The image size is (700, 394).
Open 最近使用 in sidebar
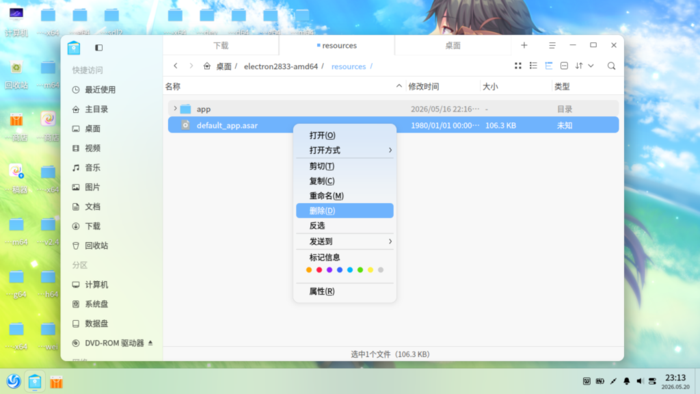click(112, 90)
